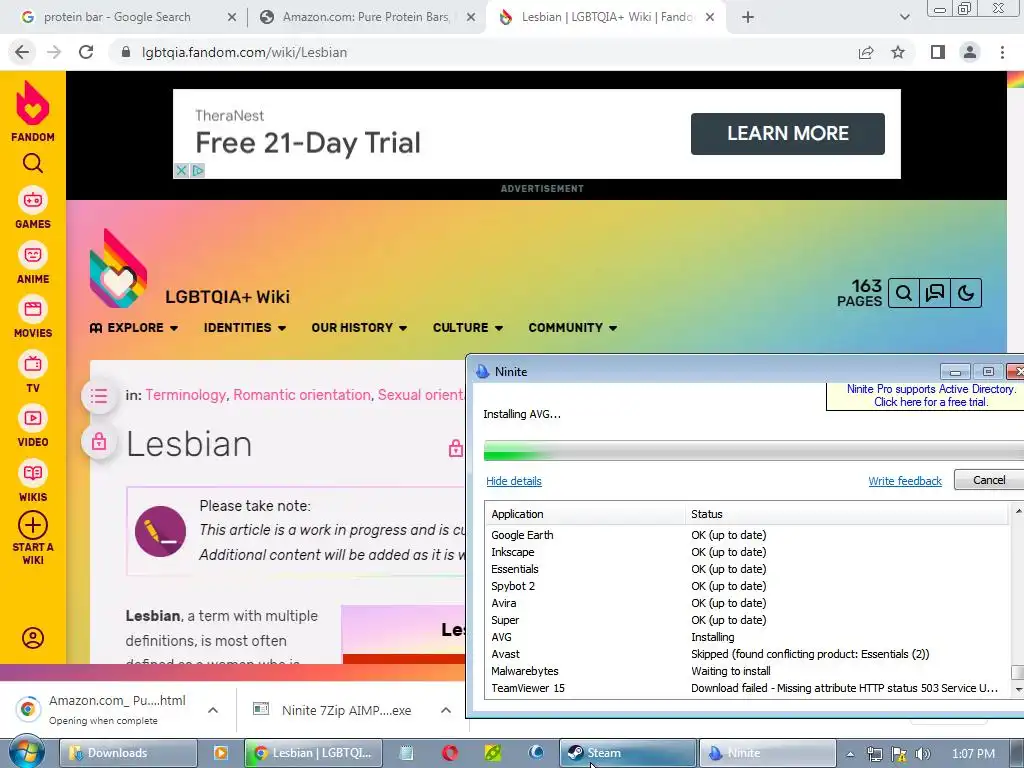
Task: Toggle browser side panel
Action: (x=938, y=52)
